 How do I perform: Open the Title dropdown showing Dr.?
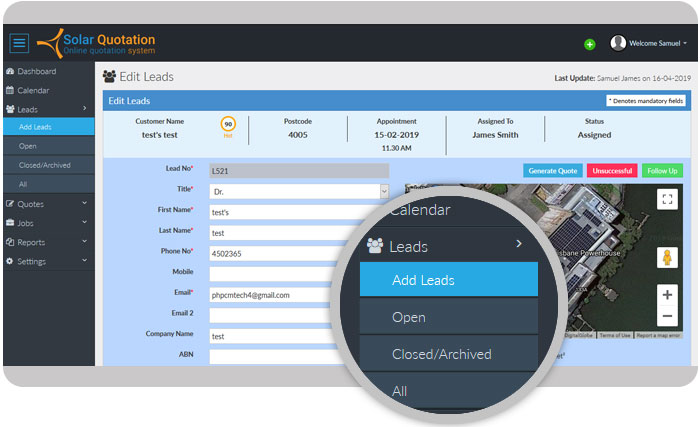click(x=299, y=192)
